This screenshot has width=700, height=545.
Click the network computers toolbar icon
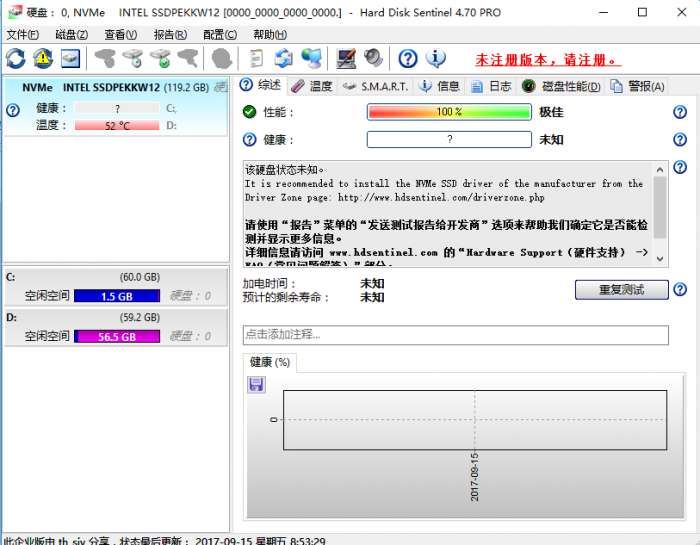311,59
